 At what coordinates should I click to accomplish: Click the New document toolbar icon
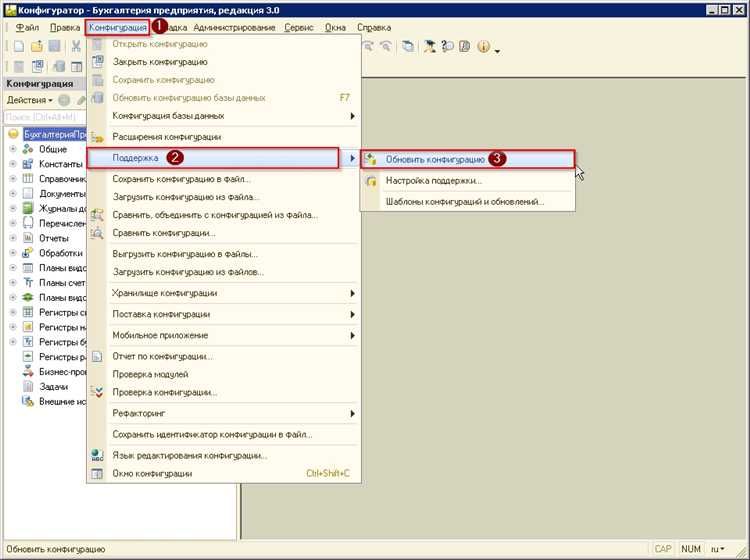tap(19, 46)
